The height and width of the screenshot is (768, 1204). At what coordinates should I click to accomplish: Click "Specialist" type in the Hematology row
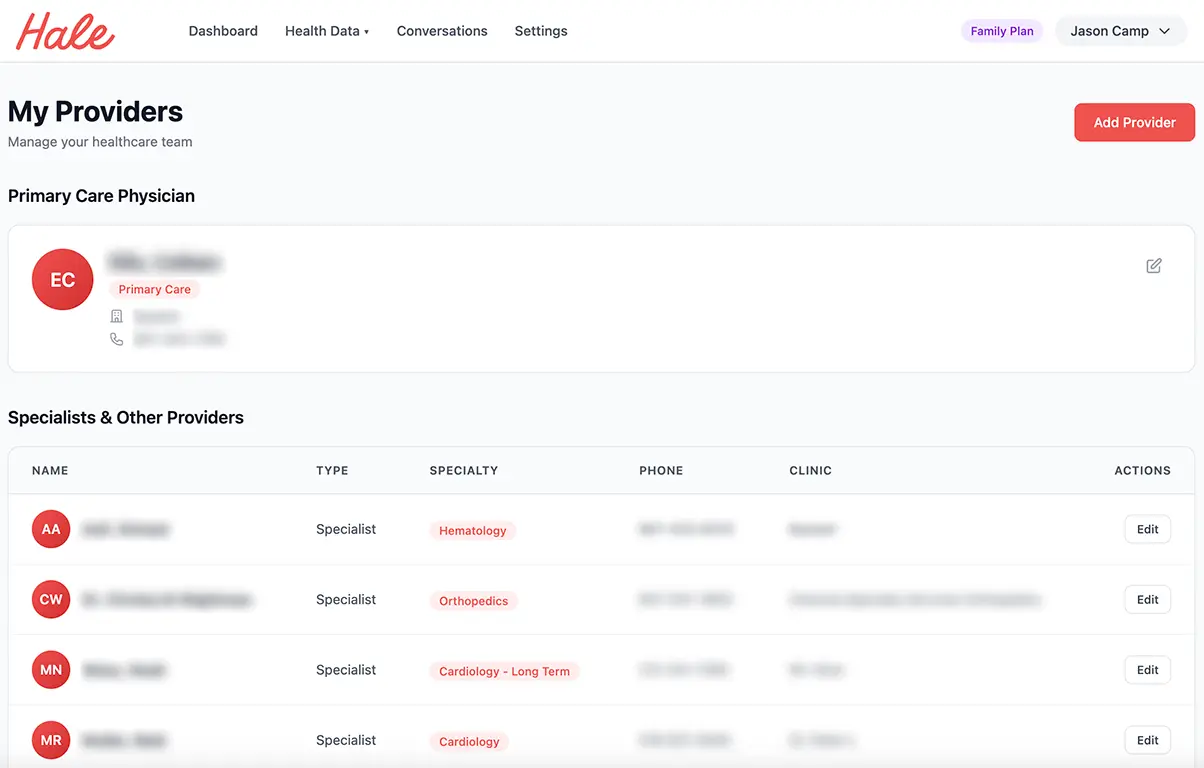tap(346, 529)
